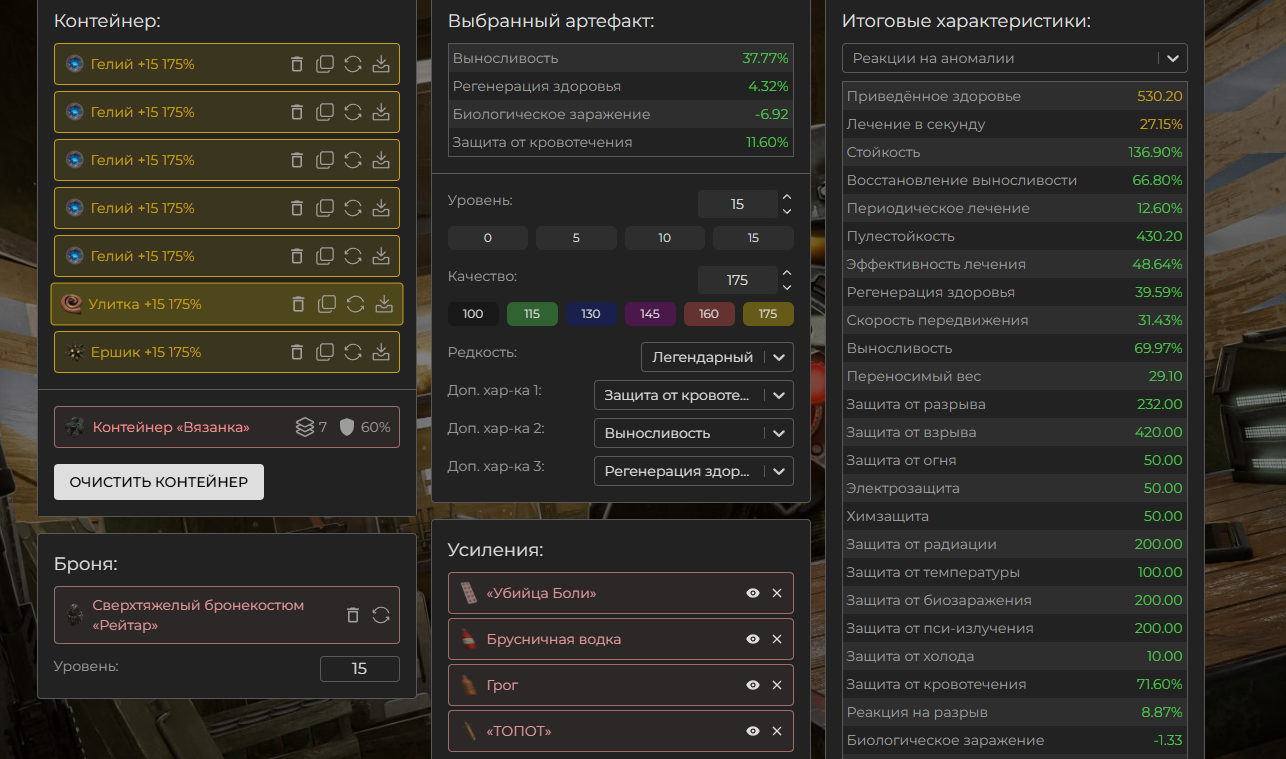Viewport: 1286px width, 759px height.
Task: Copy the third Гелий artifact
Action: click(x=325, y=160)
